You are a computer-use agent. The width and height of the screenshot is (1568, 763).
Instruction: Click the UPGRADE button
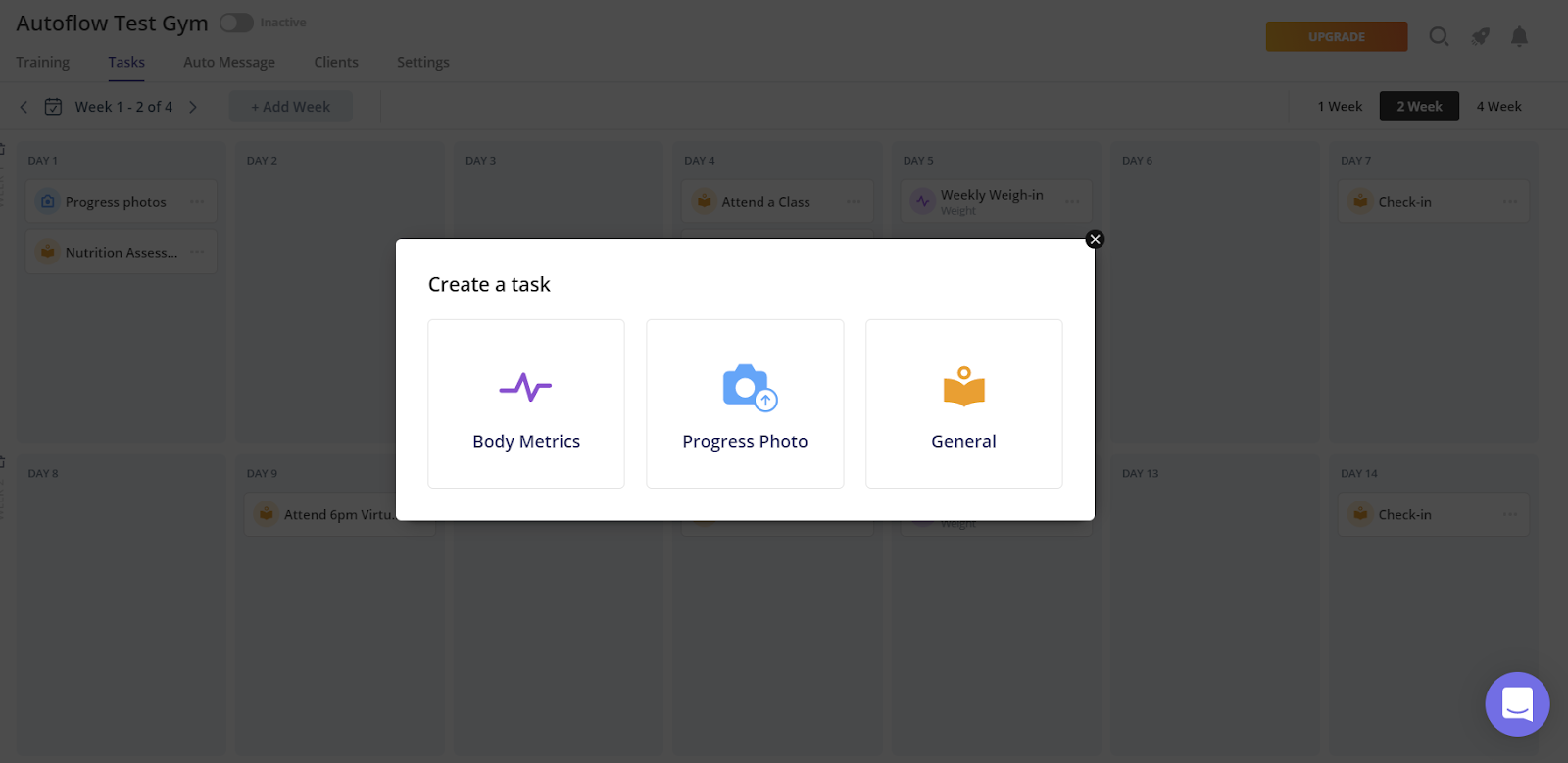[x=1337, y=37]
